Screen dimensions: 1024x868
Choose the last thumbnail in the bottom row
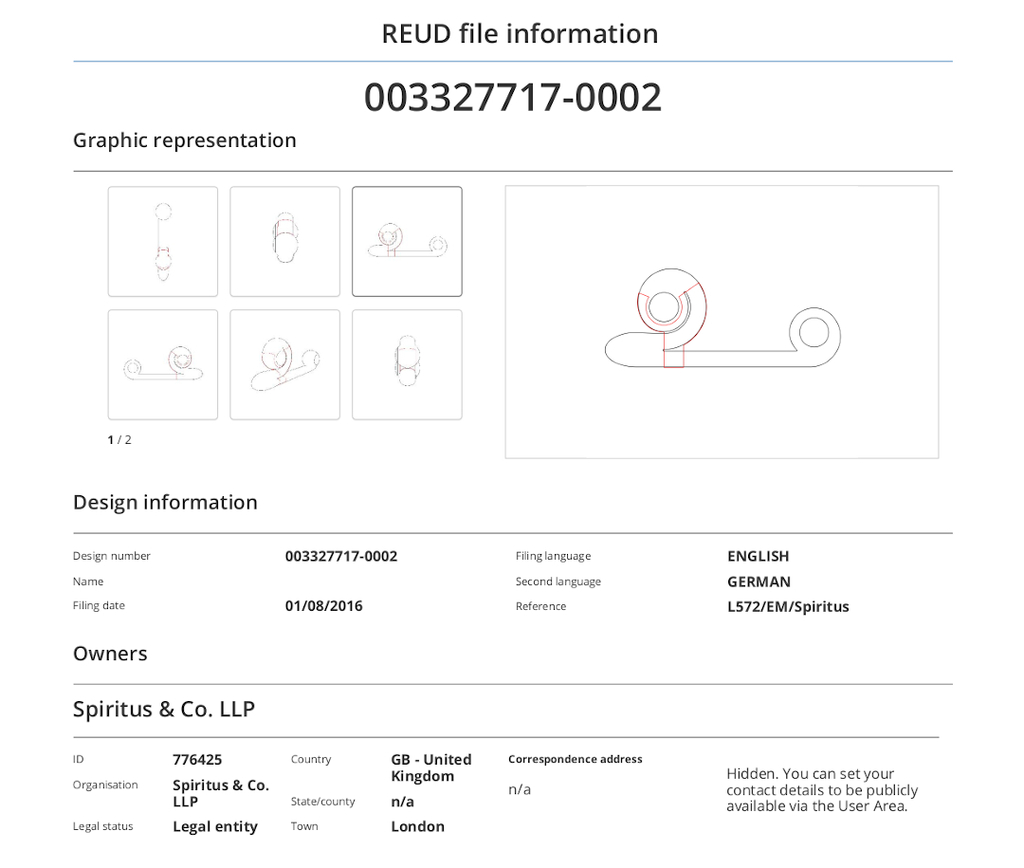pyautogui.click(x=407, y=365)
